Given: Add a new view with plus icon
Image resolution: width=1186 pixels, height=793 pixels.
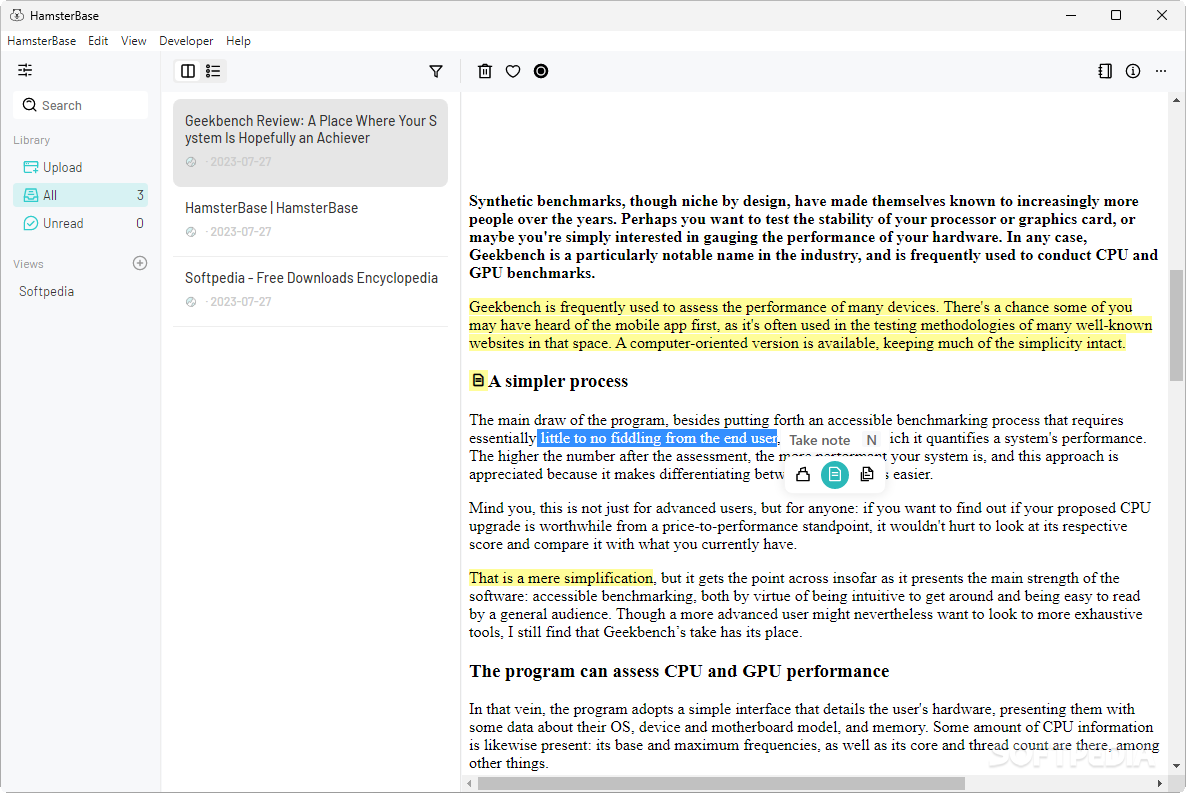Looking at the screenshot, I should 140,263.
